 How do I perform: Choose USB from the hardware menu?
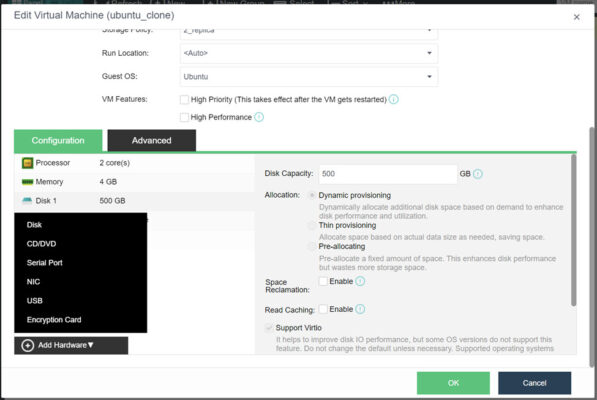[x=81, y=301]
